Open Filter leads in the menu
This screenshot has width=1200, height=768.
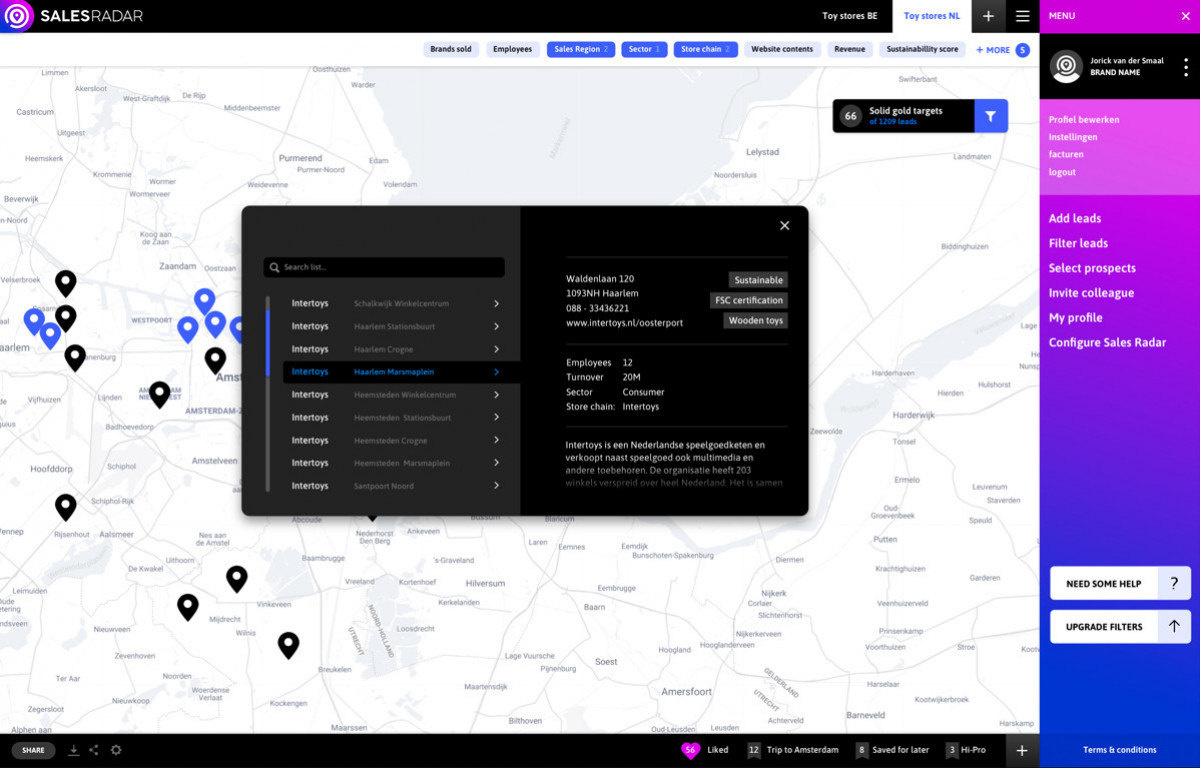coord(1078,244)
